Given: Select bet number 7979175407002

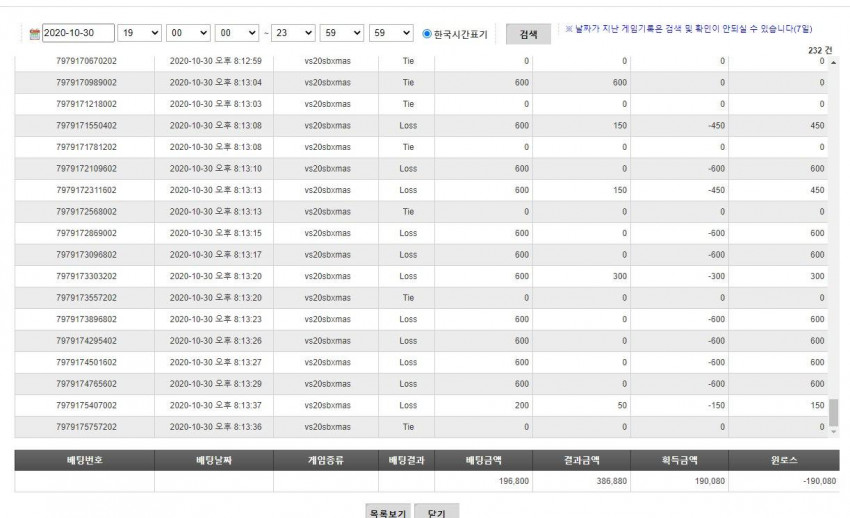Looking at the screenshot, I should 86,405.
